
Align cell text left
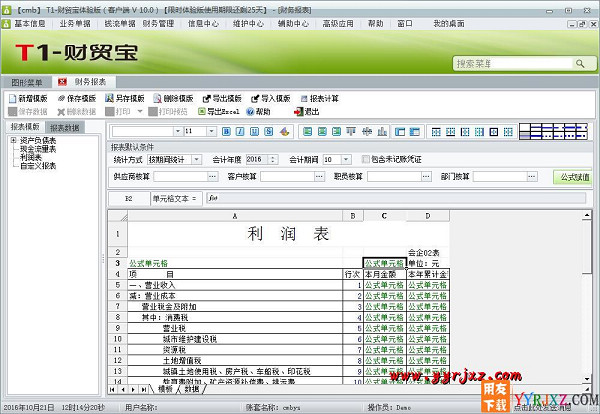pos(307,132)
